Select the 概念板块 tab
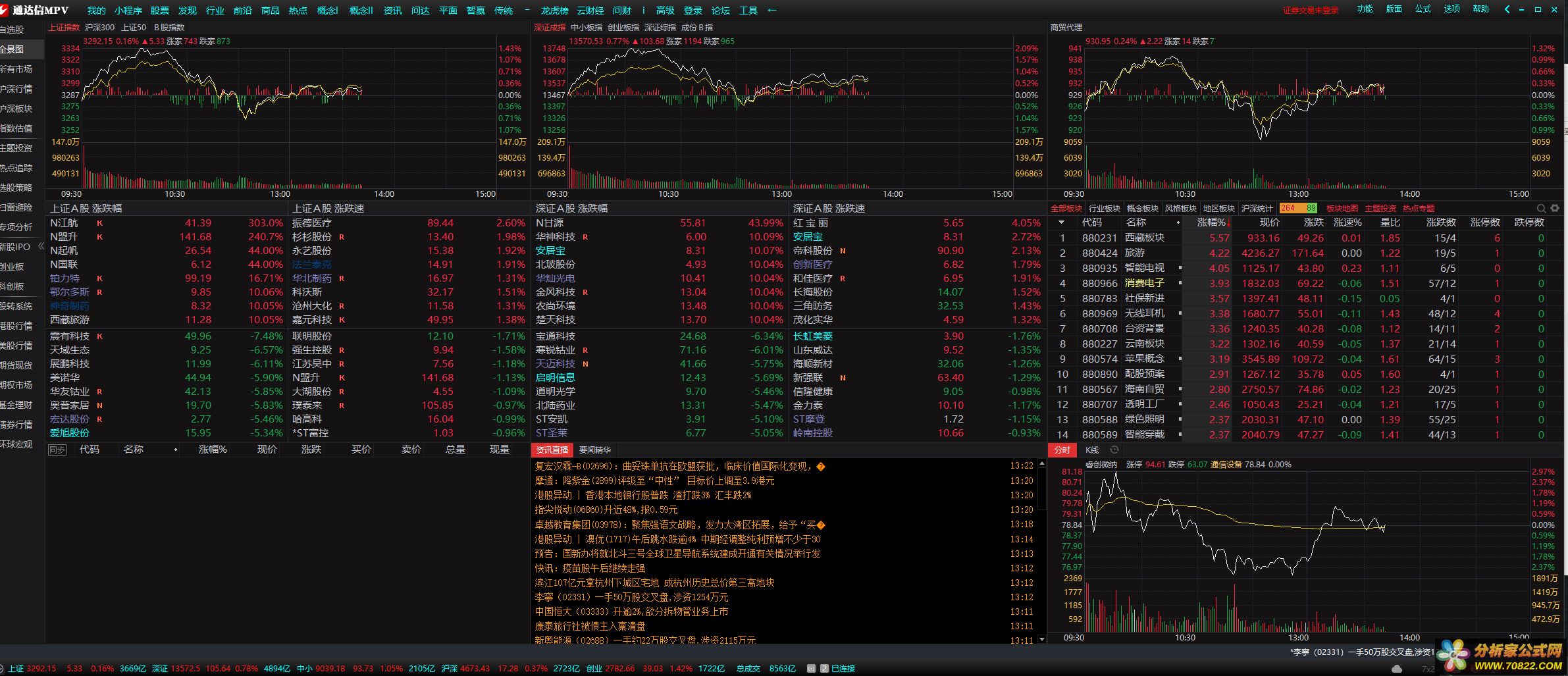The width and height of the screenshot is (1568, 676). click(x=1143, y=208)
